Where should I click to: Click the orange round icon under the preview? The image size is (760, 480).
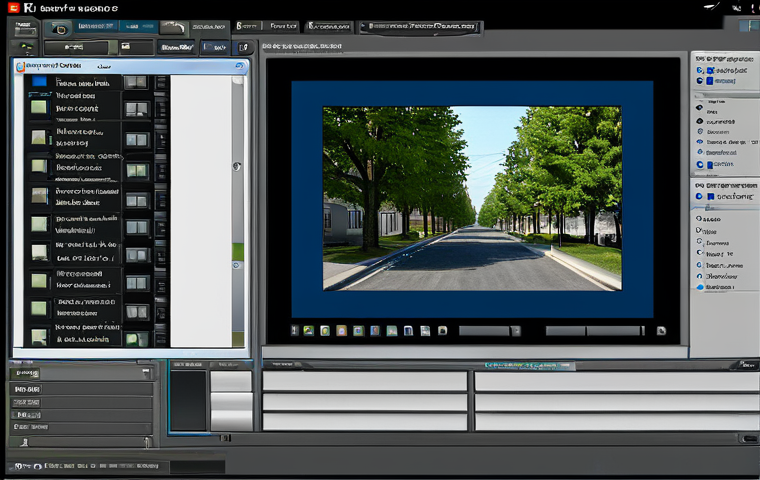(341, 331)
